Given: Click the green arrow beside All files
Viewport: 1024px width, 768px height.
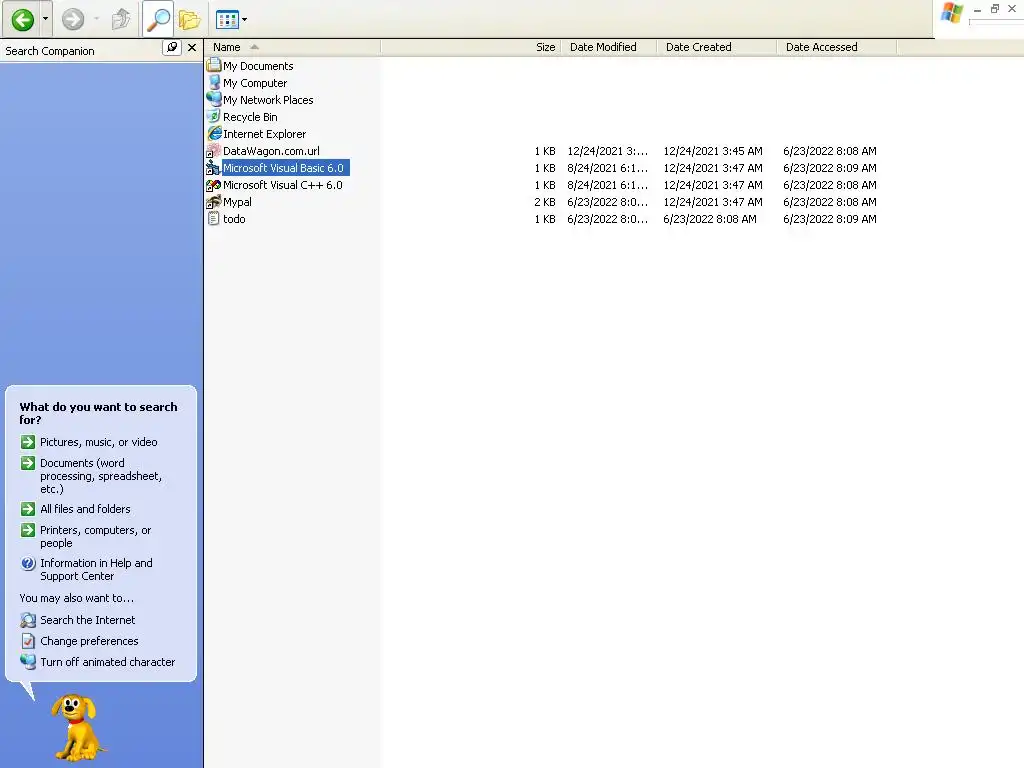Looking at the screenshot, I should tap(27, 509).
